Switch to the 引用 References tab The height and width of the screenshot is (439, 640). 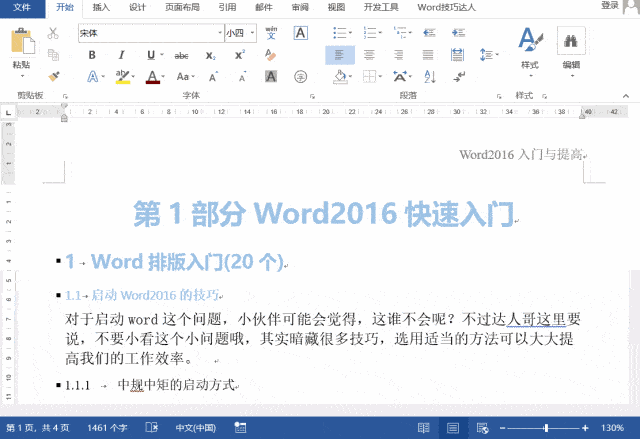[227, 7]
